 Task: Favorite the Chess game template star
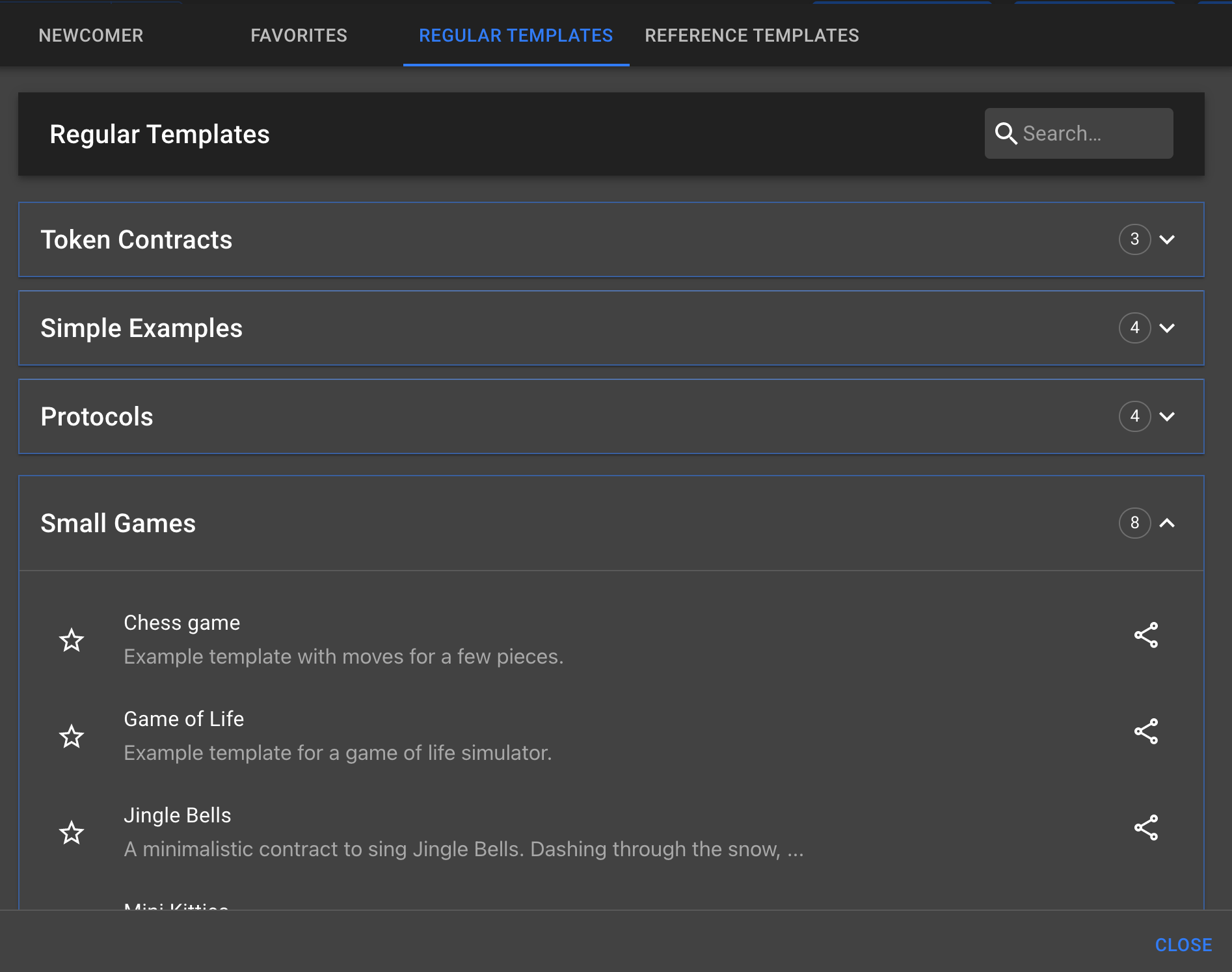[x=72, y=640]
